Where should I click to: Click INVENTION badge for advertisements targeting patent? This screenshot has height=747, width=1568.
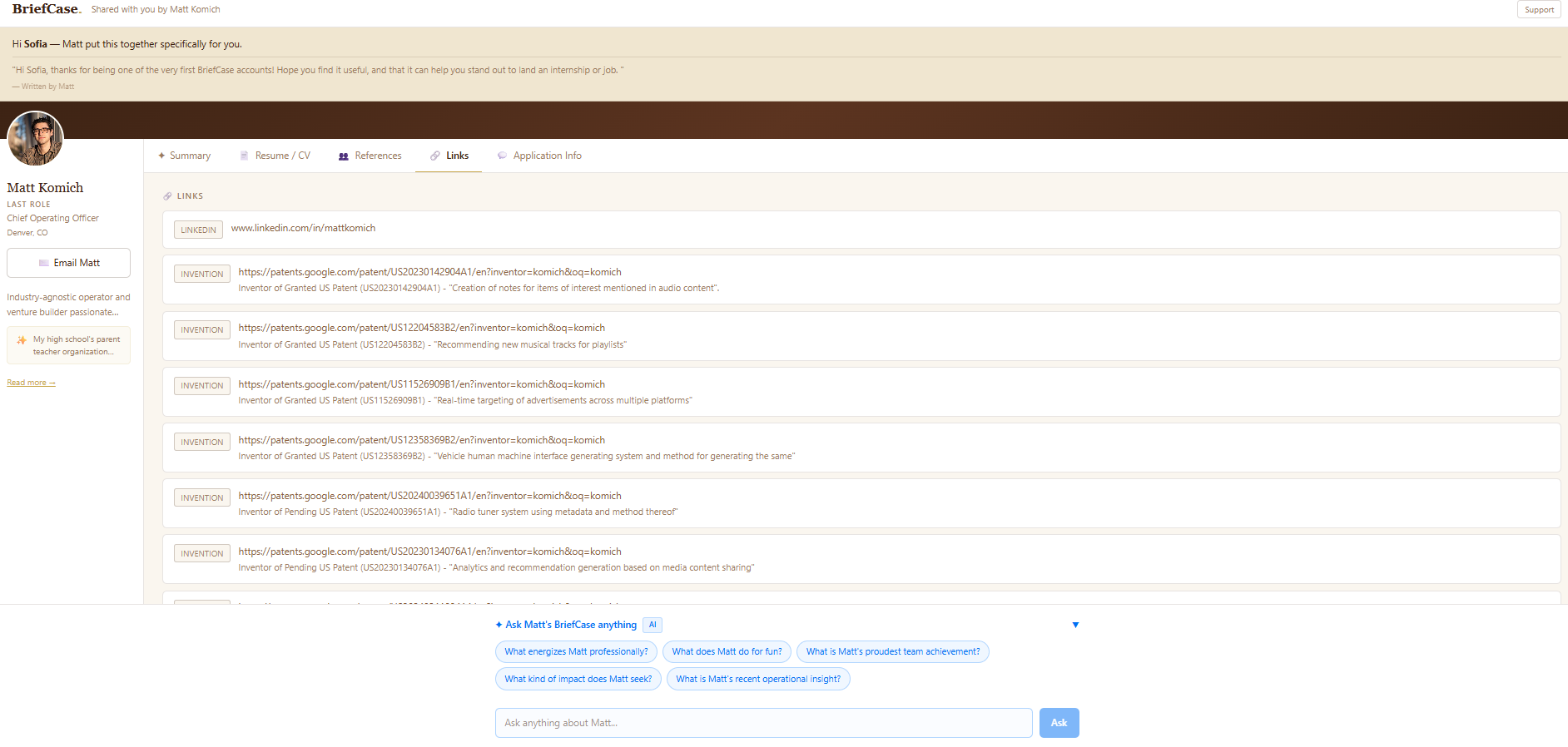[202, 386]
